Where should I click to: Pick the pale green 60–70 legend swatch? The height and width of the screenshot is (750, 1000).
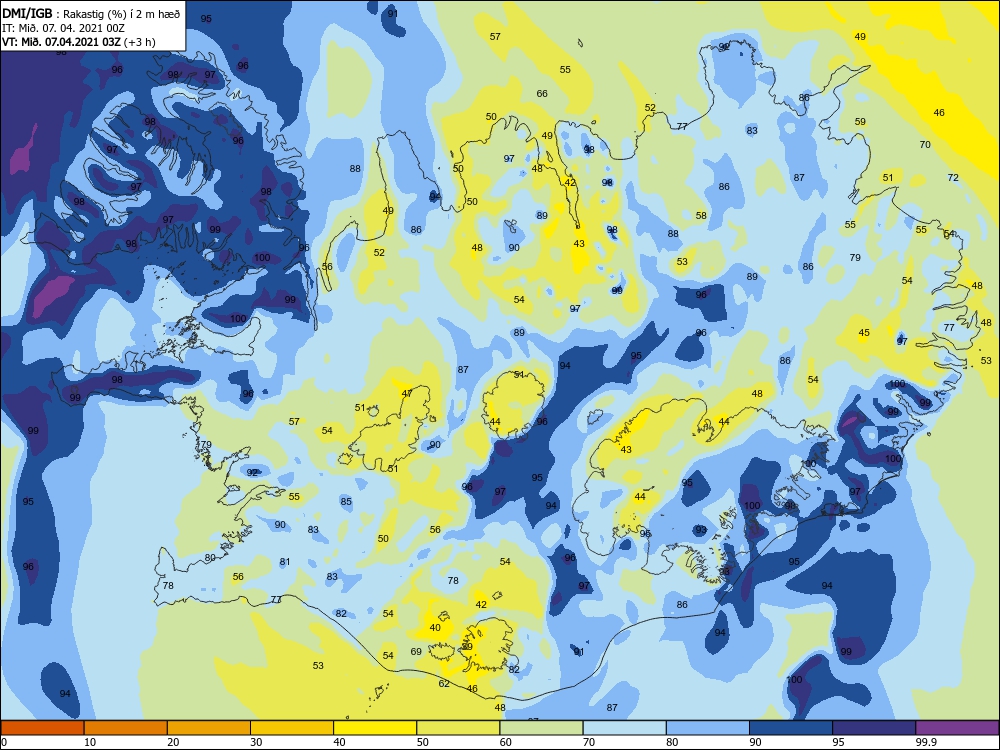541,728
